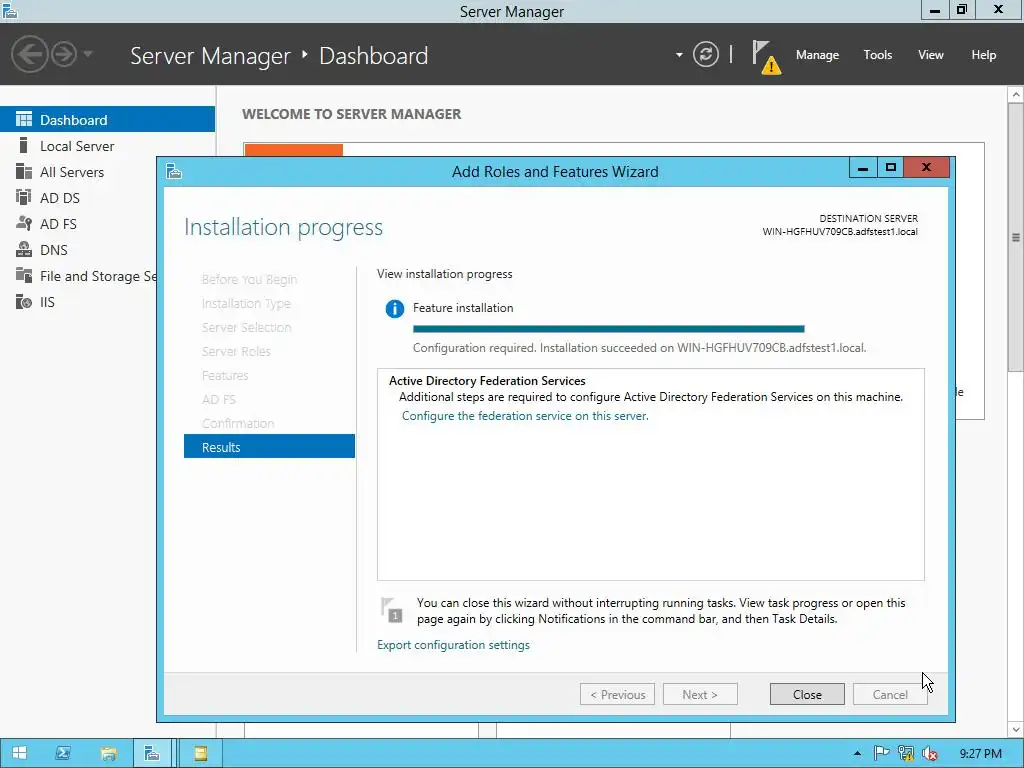Screen dimensions: 1024x768
Task: Click Configure the federation service link
Action: 525,416
